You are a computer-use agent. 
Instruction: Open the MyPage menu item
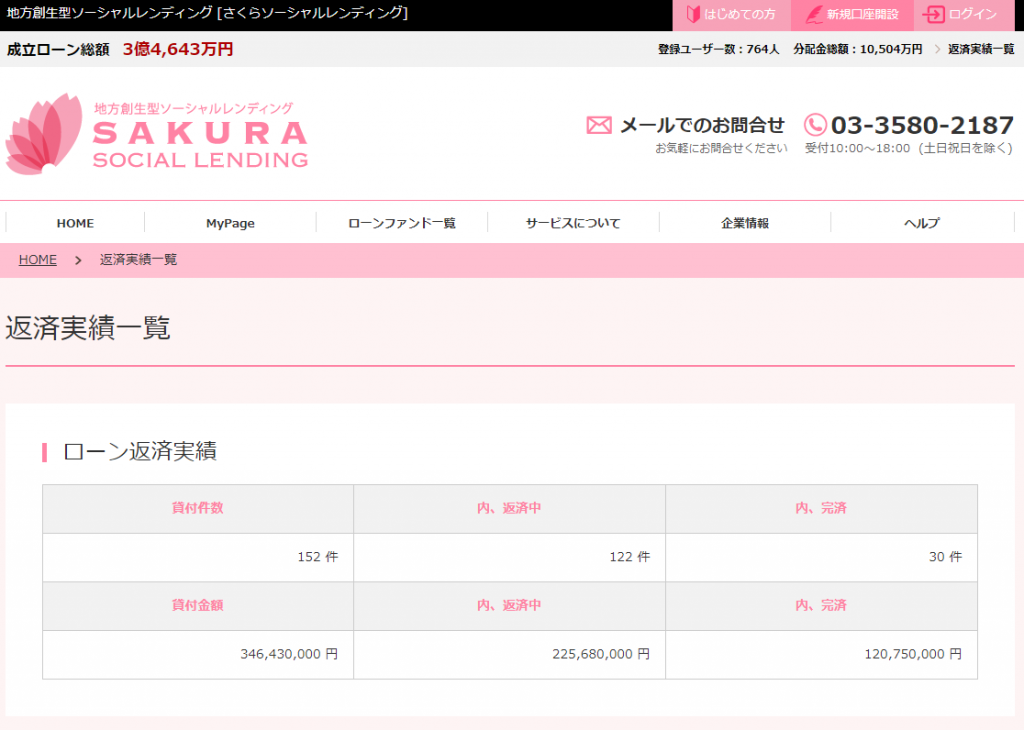[x=230, y=223]
